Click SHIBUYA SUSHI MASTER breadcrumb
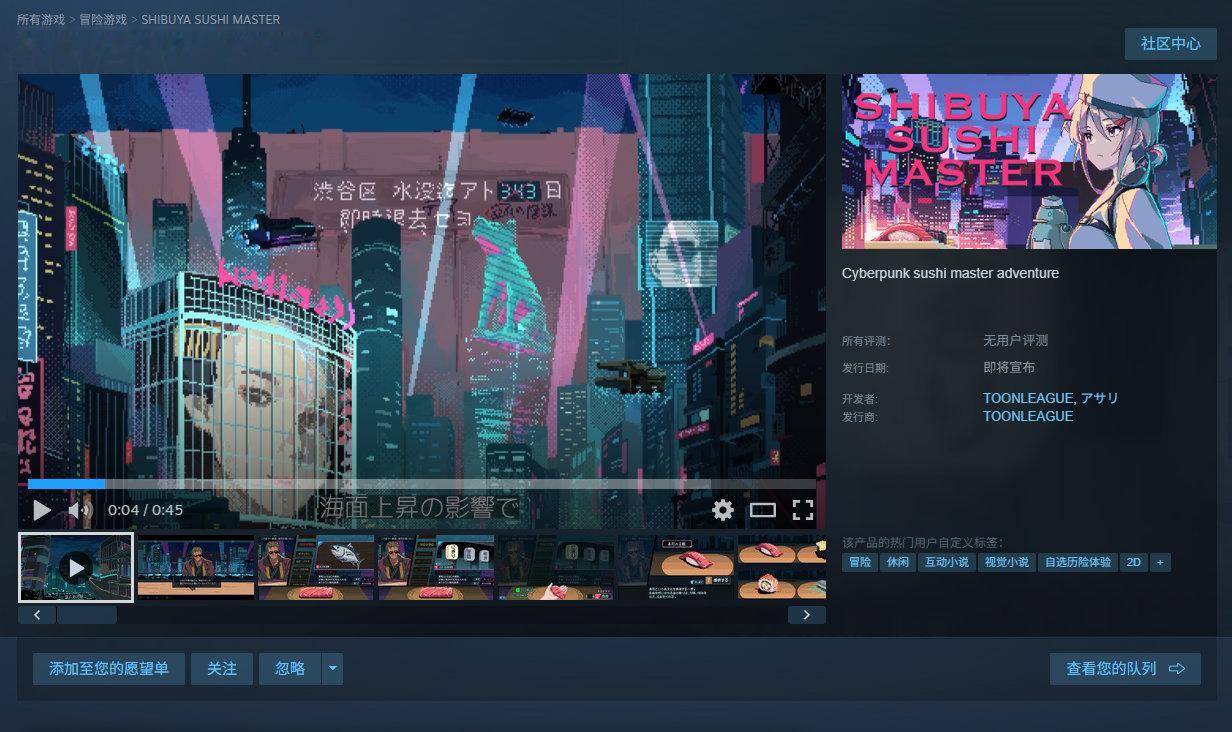Screen dimensions: 1232x732 pyautogui.click(x=211, y=20)
